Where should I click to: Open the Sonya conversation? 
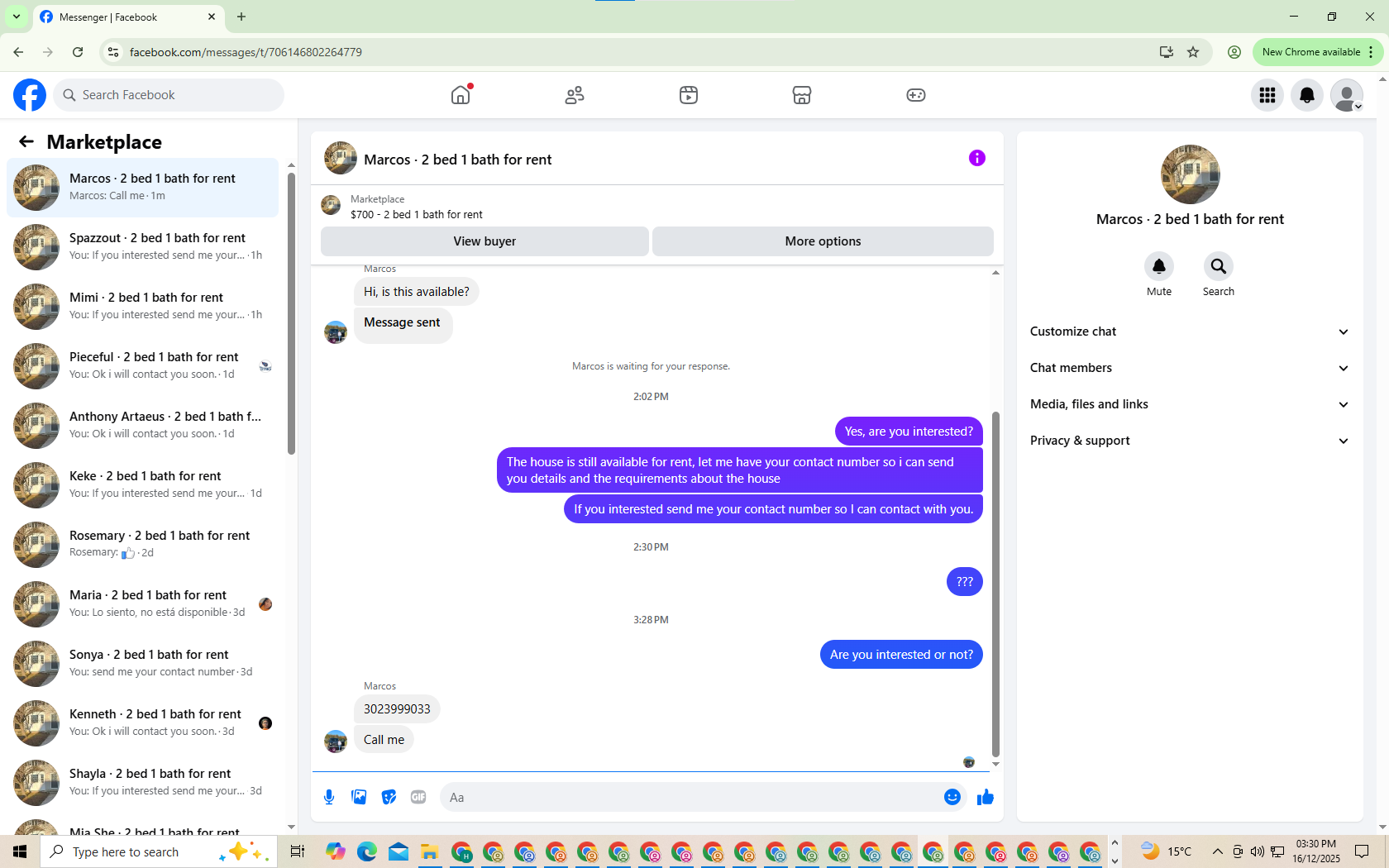(142, 664)
